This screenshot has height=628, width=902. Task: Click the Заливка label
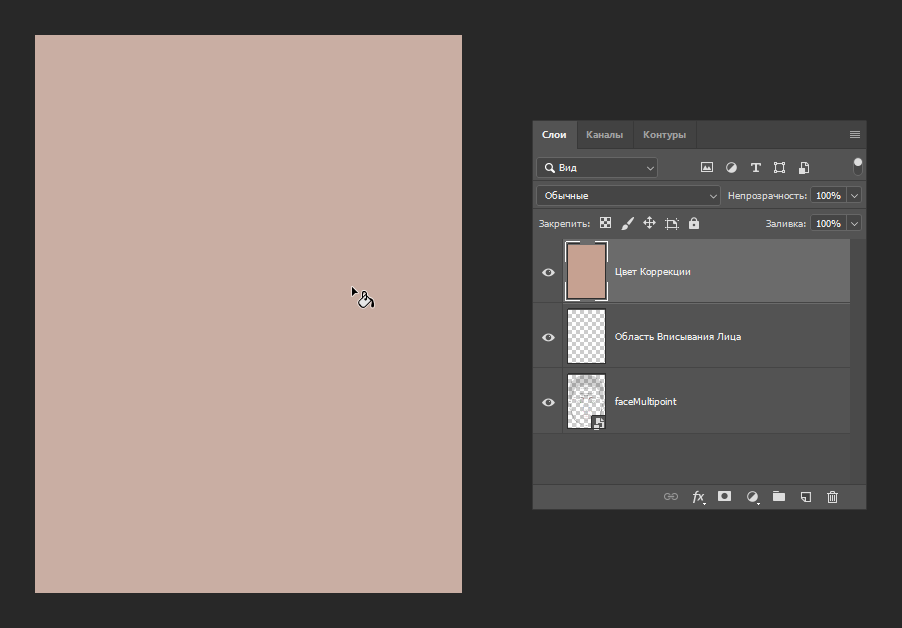[x=786, y=224]
